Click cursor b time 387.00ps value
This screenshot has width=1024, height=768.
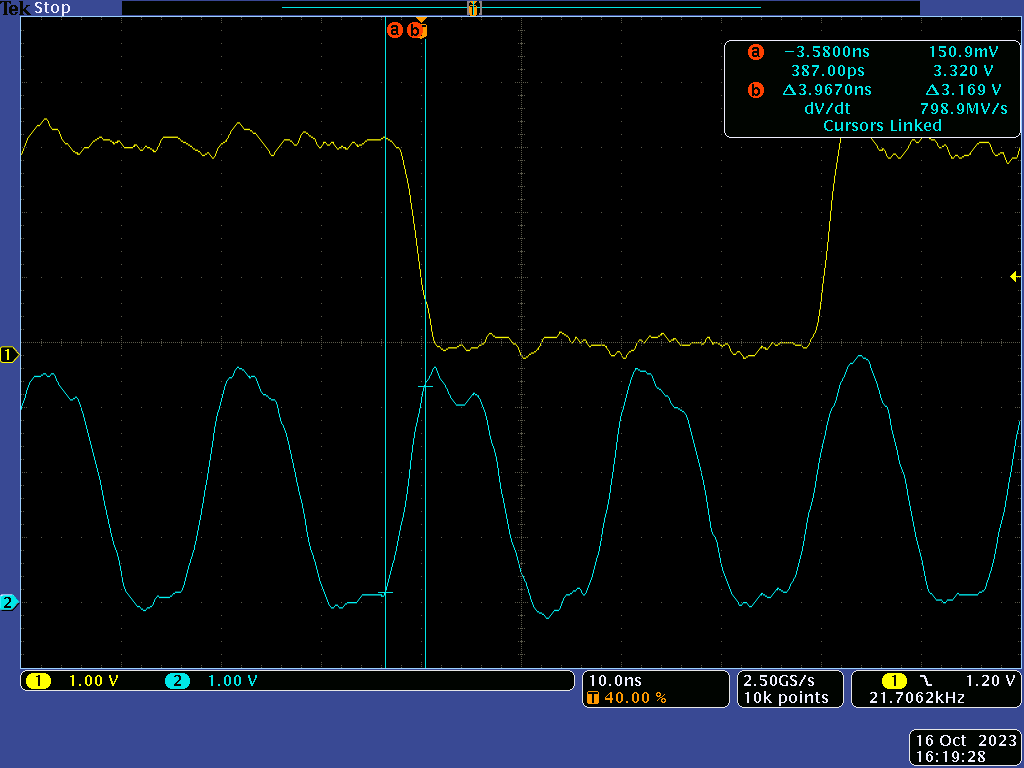828,71
